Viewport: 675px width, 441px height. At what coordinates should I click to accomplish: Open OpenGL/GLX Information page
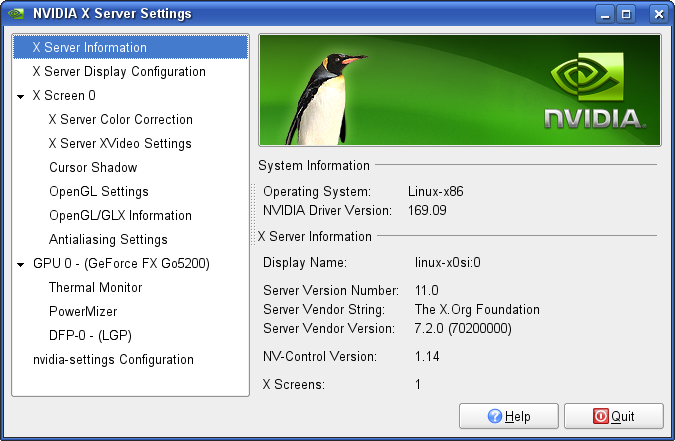coord(120,215)
